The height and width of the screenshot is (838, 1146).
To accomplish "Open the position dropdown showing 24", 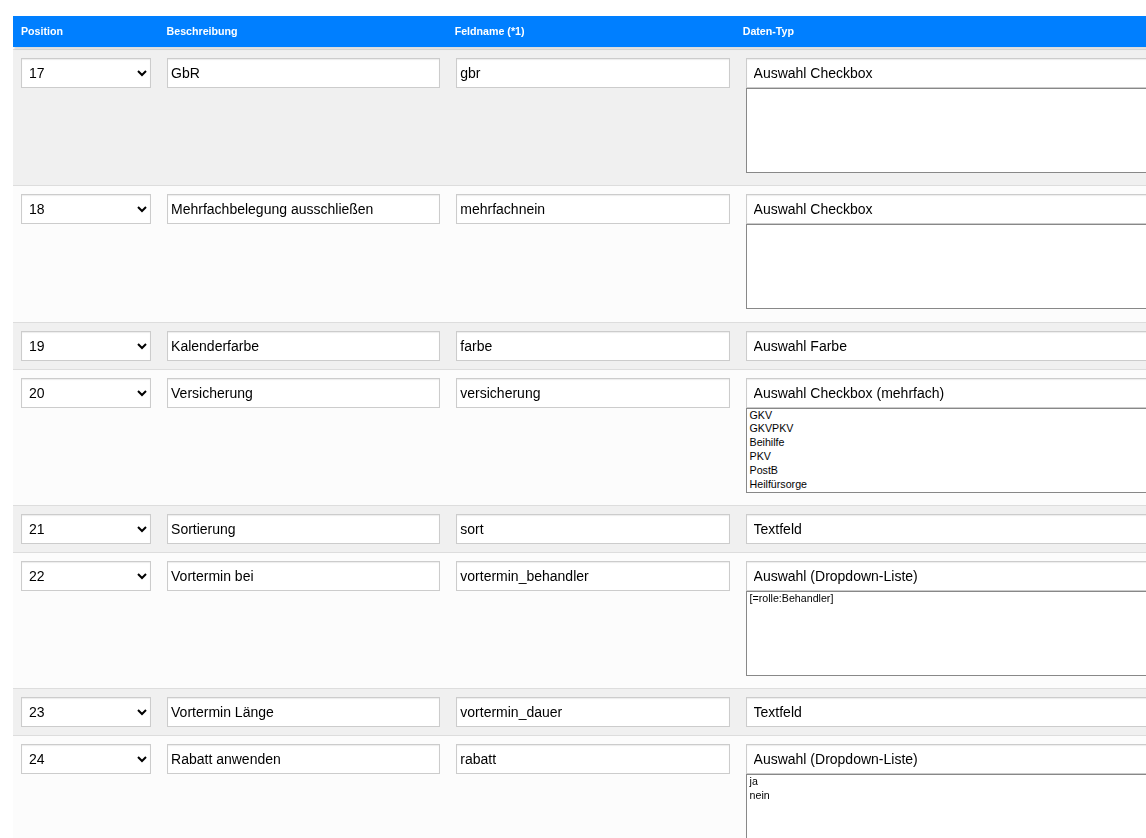I will (x=86, y=759).
